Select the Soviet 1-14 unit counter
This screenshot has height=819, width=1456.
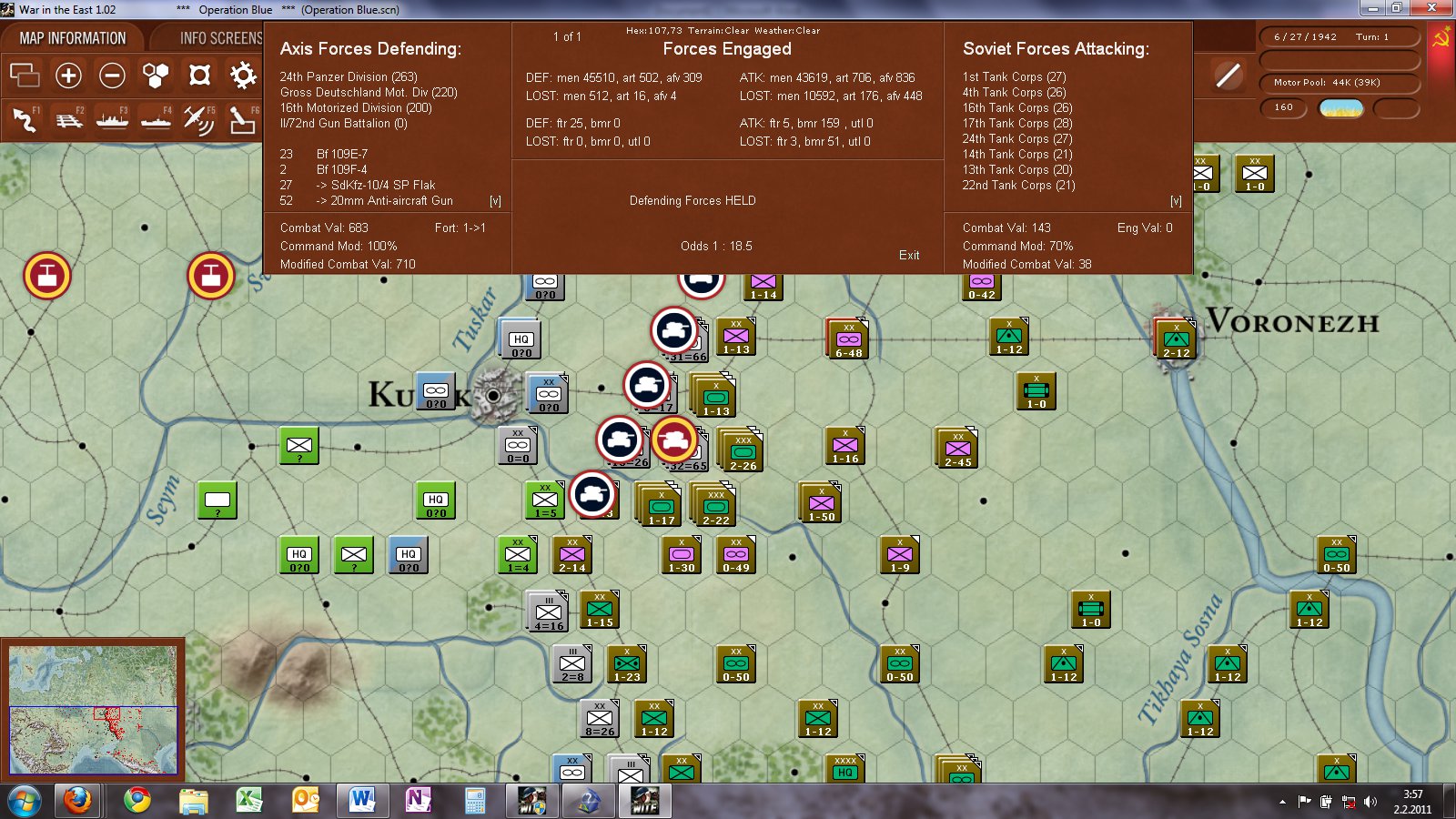(x=763, y=287)
